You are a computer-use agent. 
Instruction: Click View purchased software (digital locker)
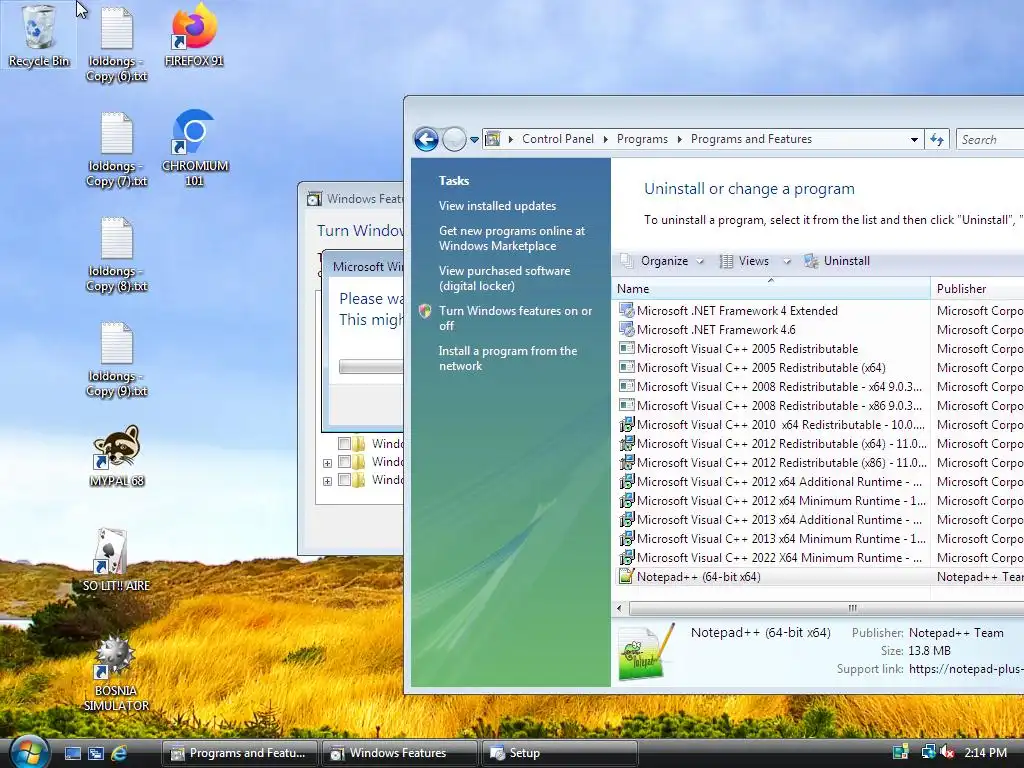click(x=504, y=278)
